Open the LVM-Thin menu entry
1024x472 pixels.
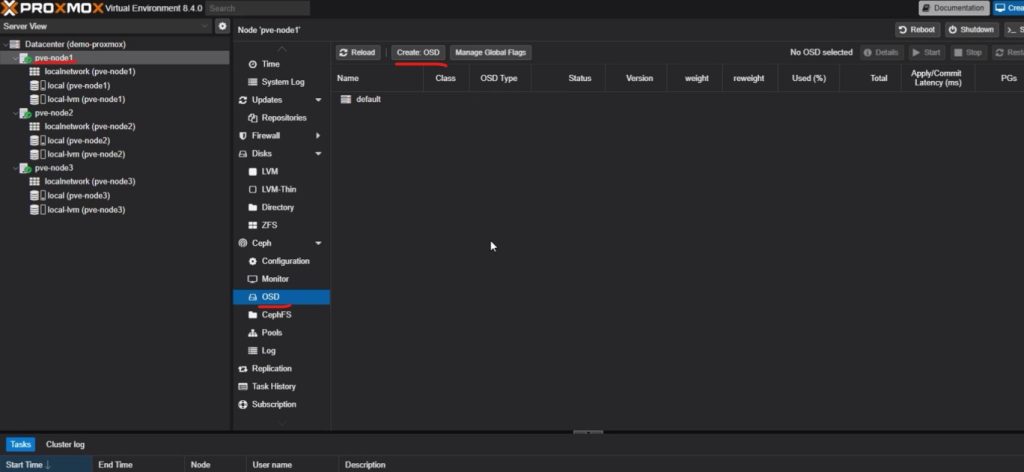(281, 189)
